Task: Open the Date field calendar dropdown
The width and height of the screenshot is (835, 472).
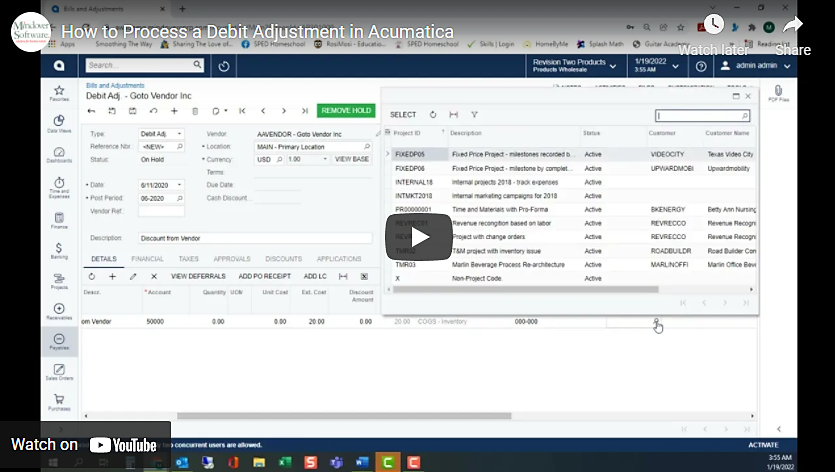Action: (179, 185)
